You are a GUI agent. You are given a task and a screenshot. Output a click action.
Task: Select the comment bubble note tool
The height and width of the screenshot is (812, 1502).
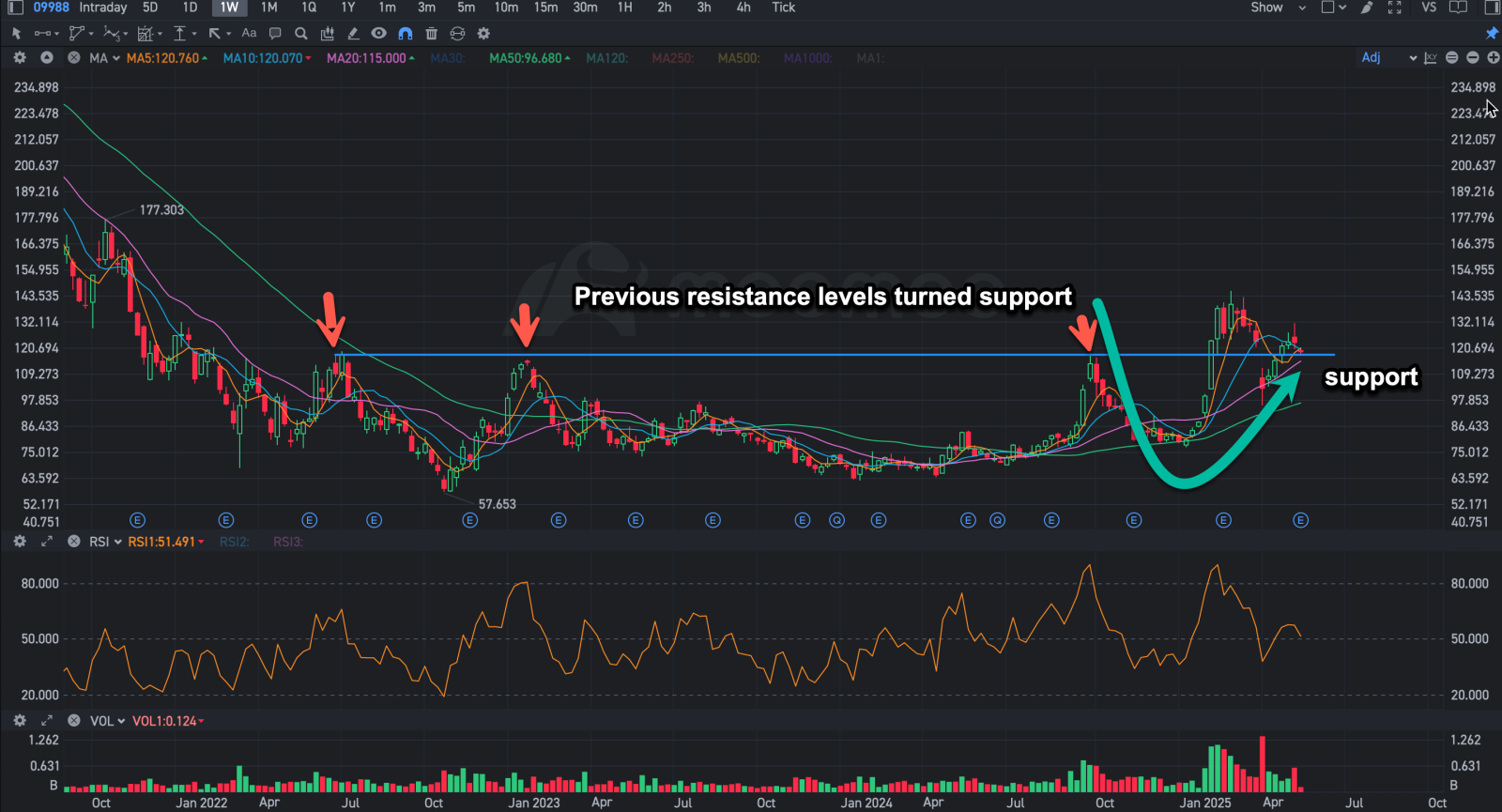tap(275, 34)
